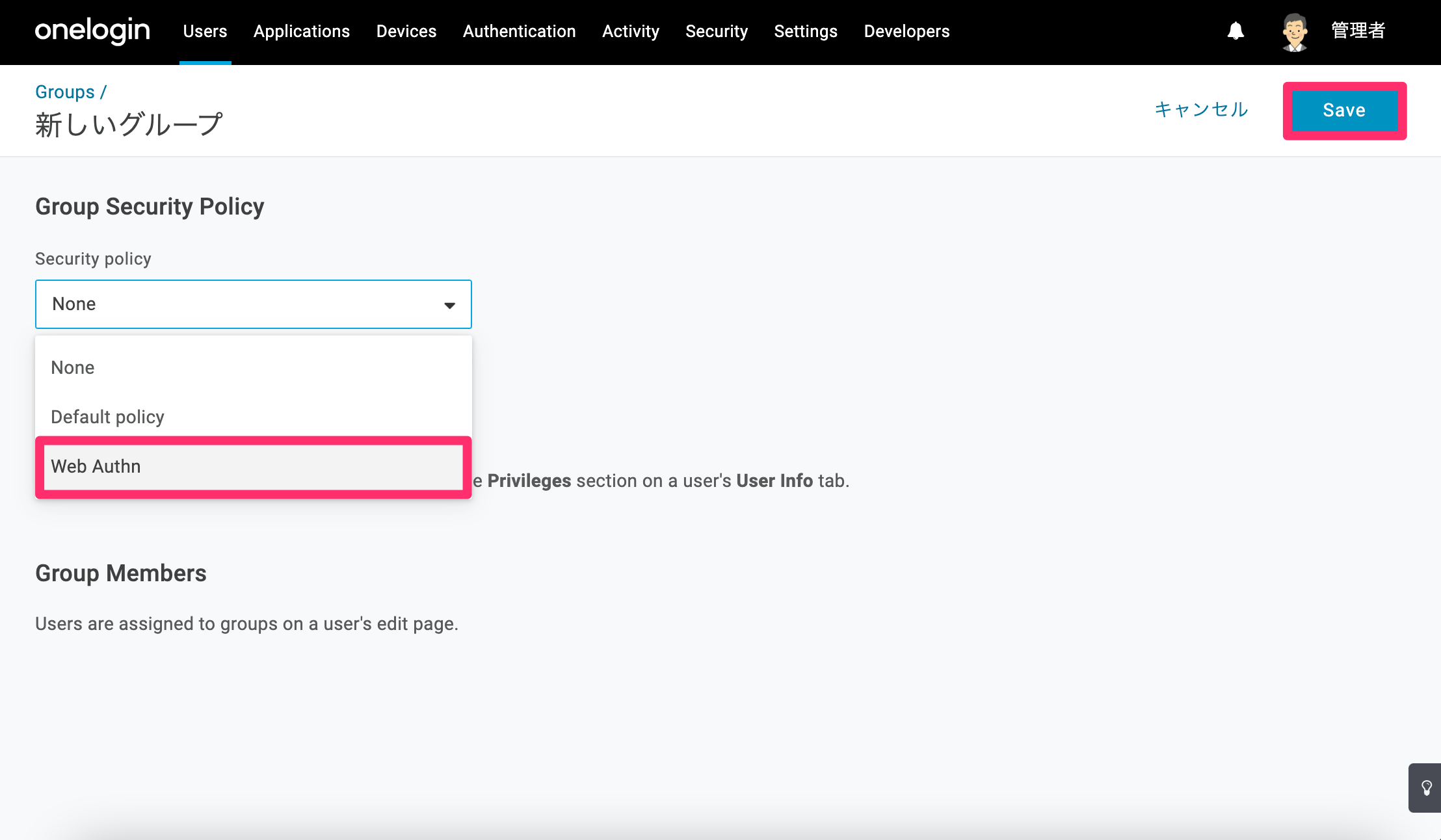
Task: Open the Developers menu
Action: coord(906,31)
